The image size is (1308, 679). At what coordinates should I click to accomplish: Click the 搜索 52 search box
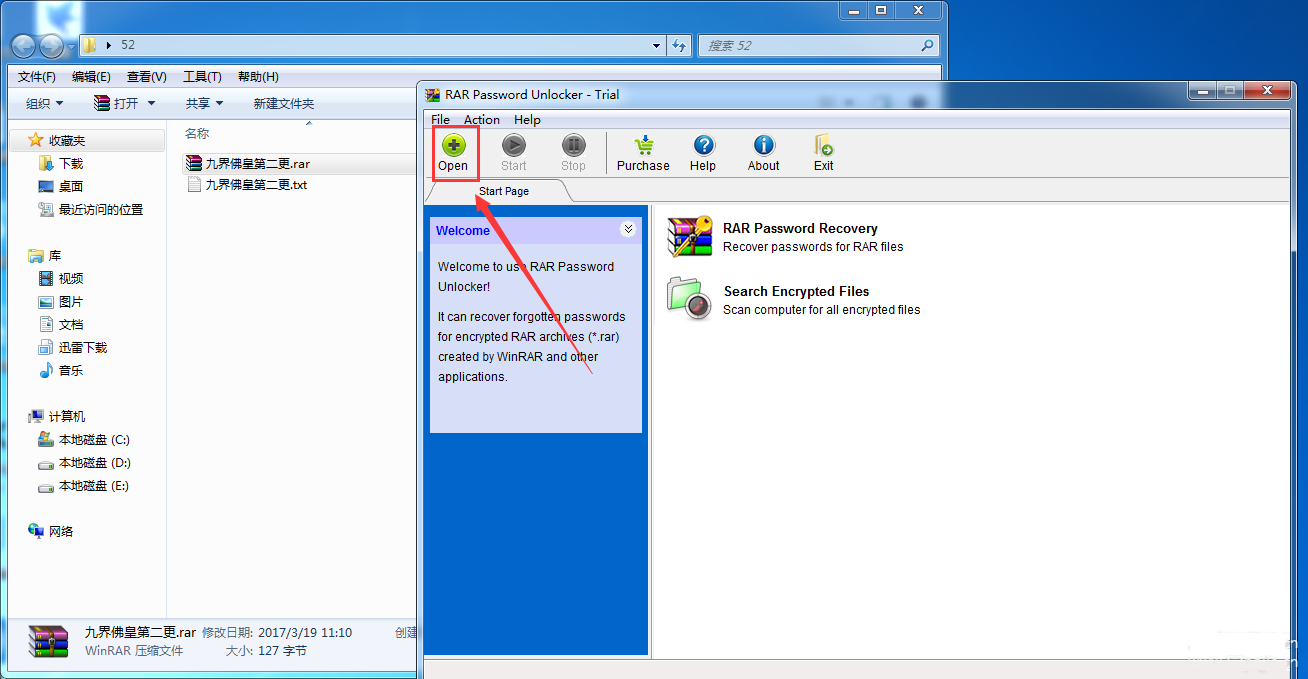818,46
